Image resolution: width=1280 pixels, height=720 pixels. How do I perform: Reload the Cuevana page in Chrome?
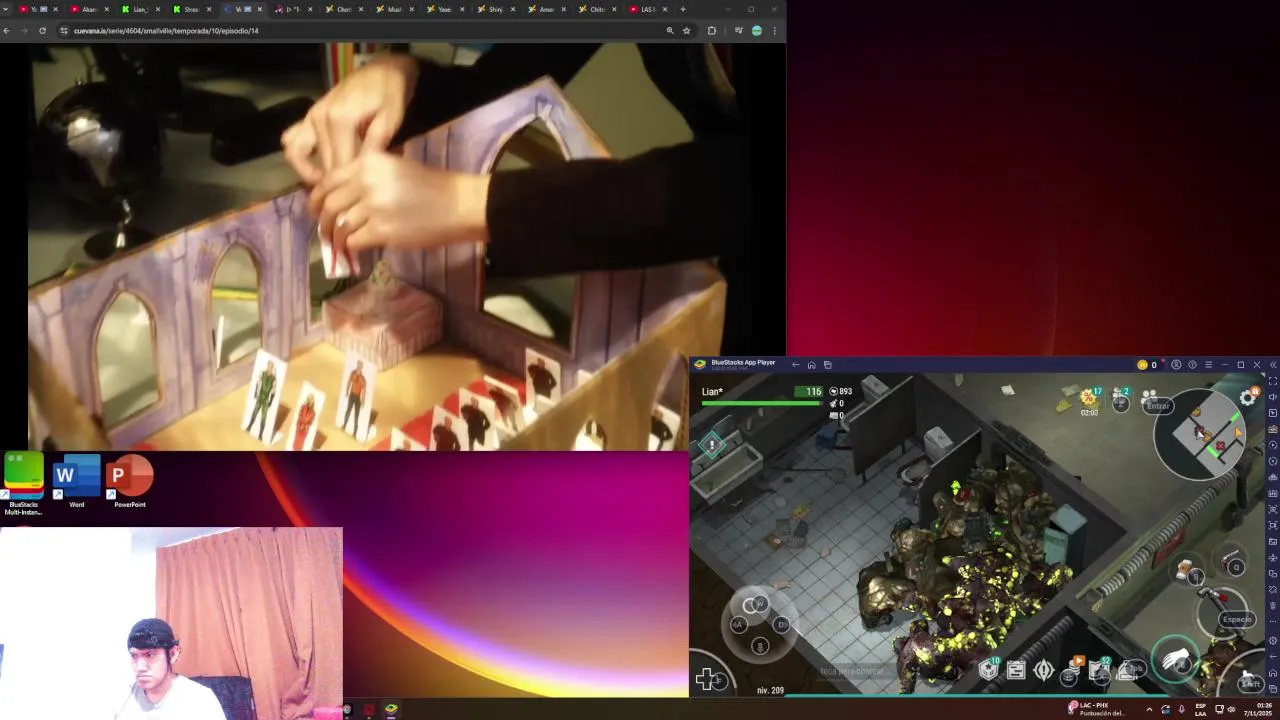tap(42, 31)
